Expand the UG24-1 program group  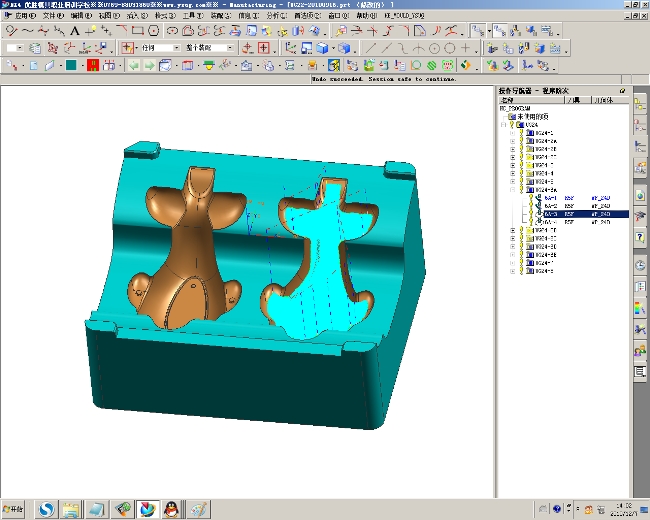coord(513,133)
